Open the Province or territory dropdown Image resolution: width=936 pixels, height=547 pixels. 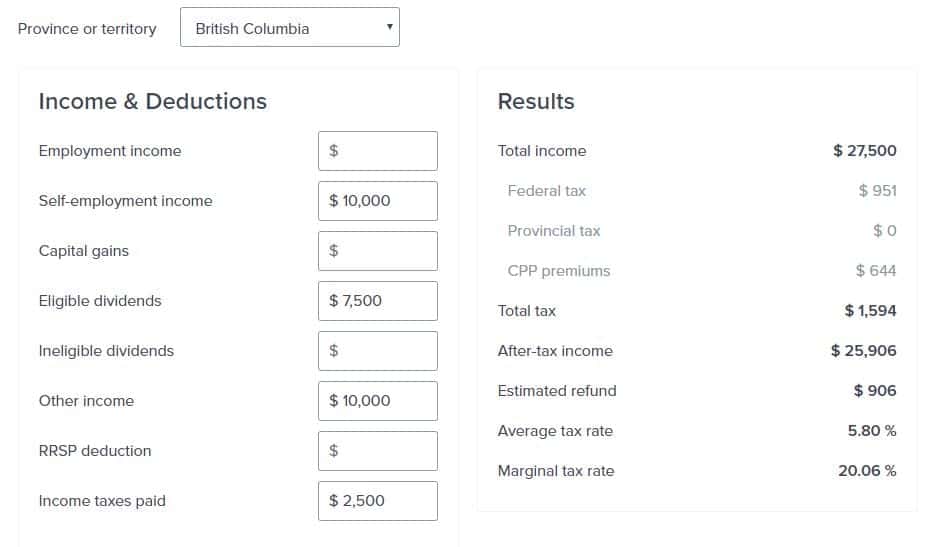pyautogui.click(x=290, y=27)
